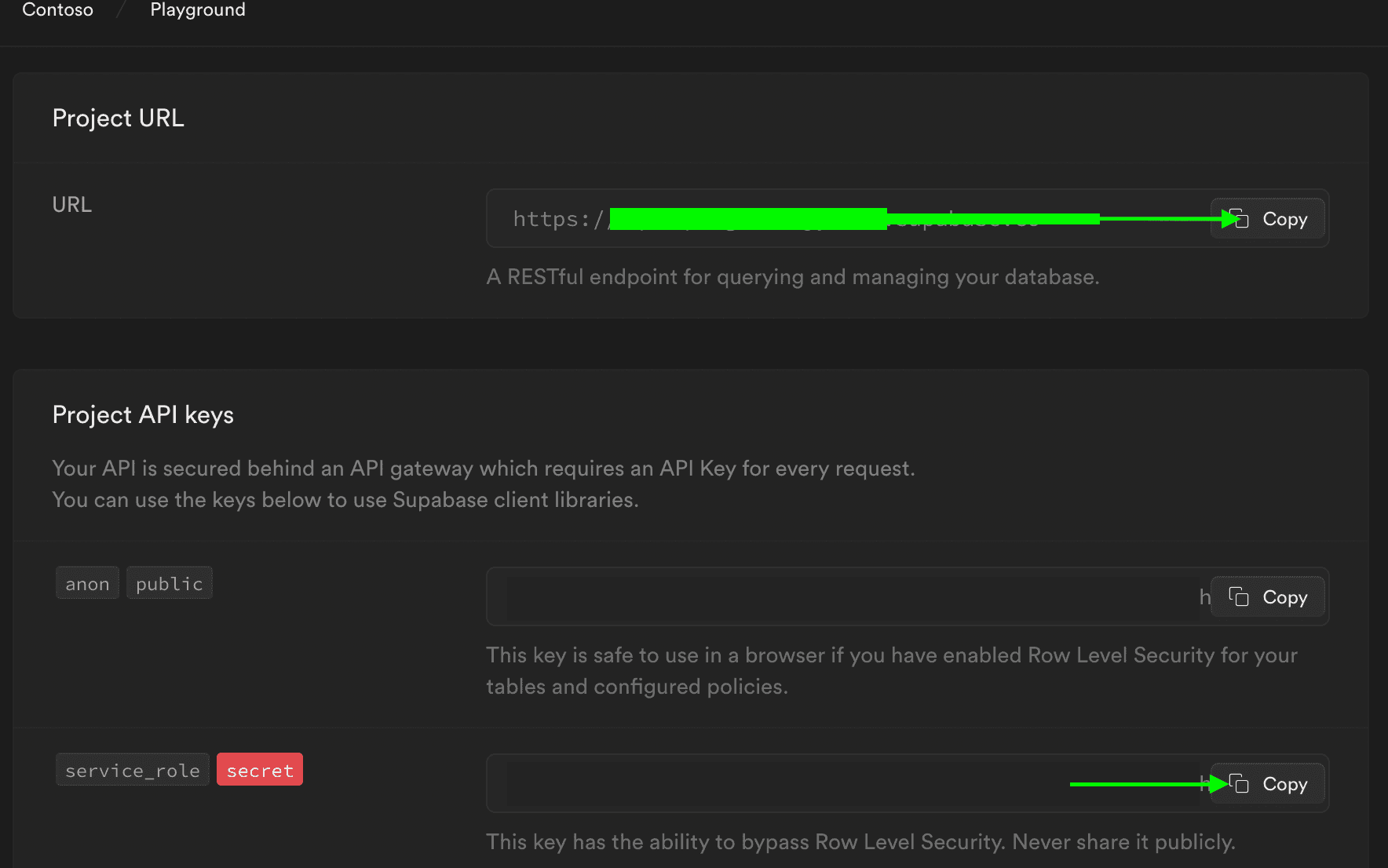This screenshot has height=868, width=1388.
Task: Click the URL row label
Action: pos(72,205)
